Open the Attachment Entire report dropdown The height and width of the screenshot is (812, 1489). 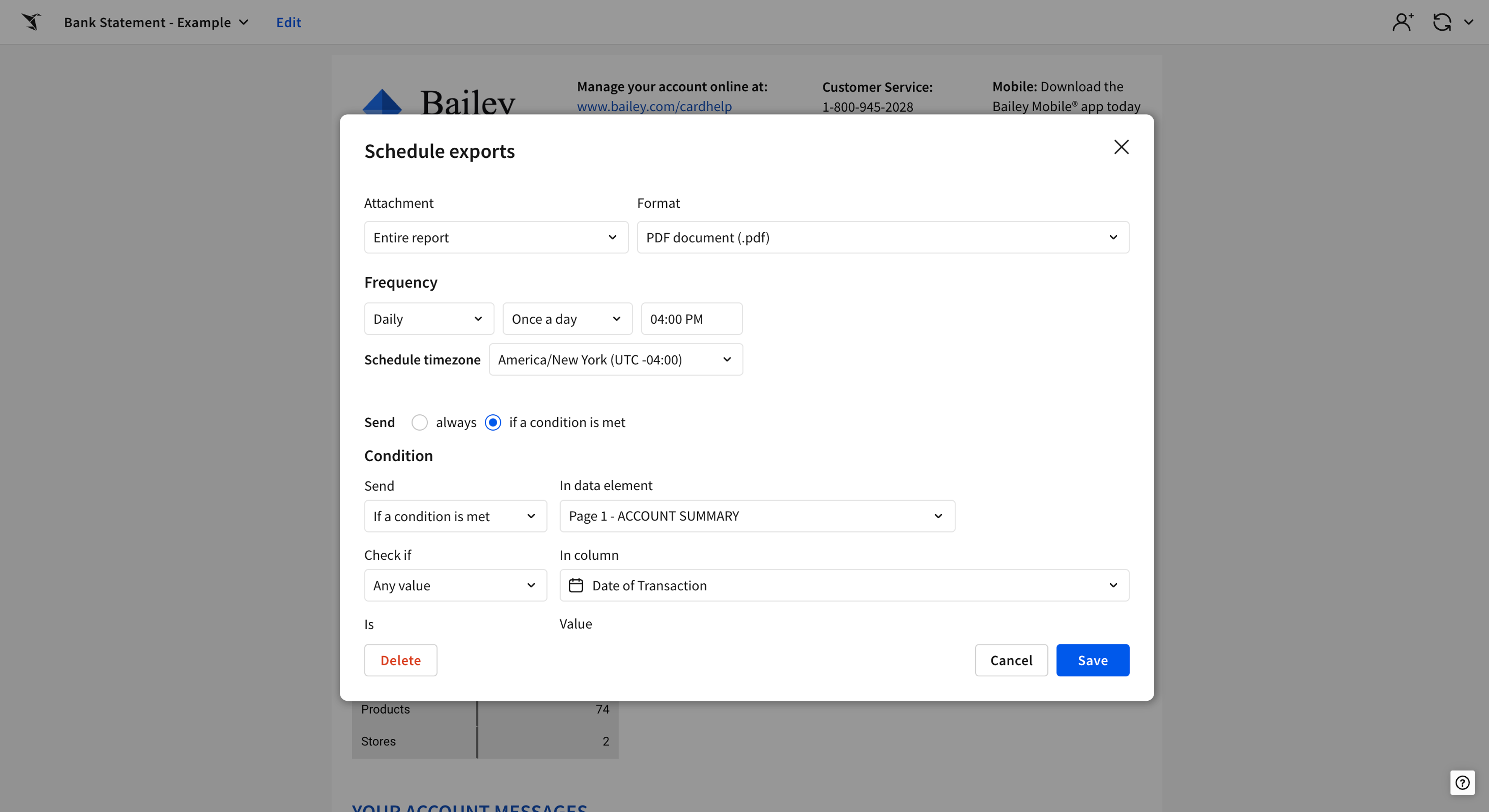(x=496, y=238)
